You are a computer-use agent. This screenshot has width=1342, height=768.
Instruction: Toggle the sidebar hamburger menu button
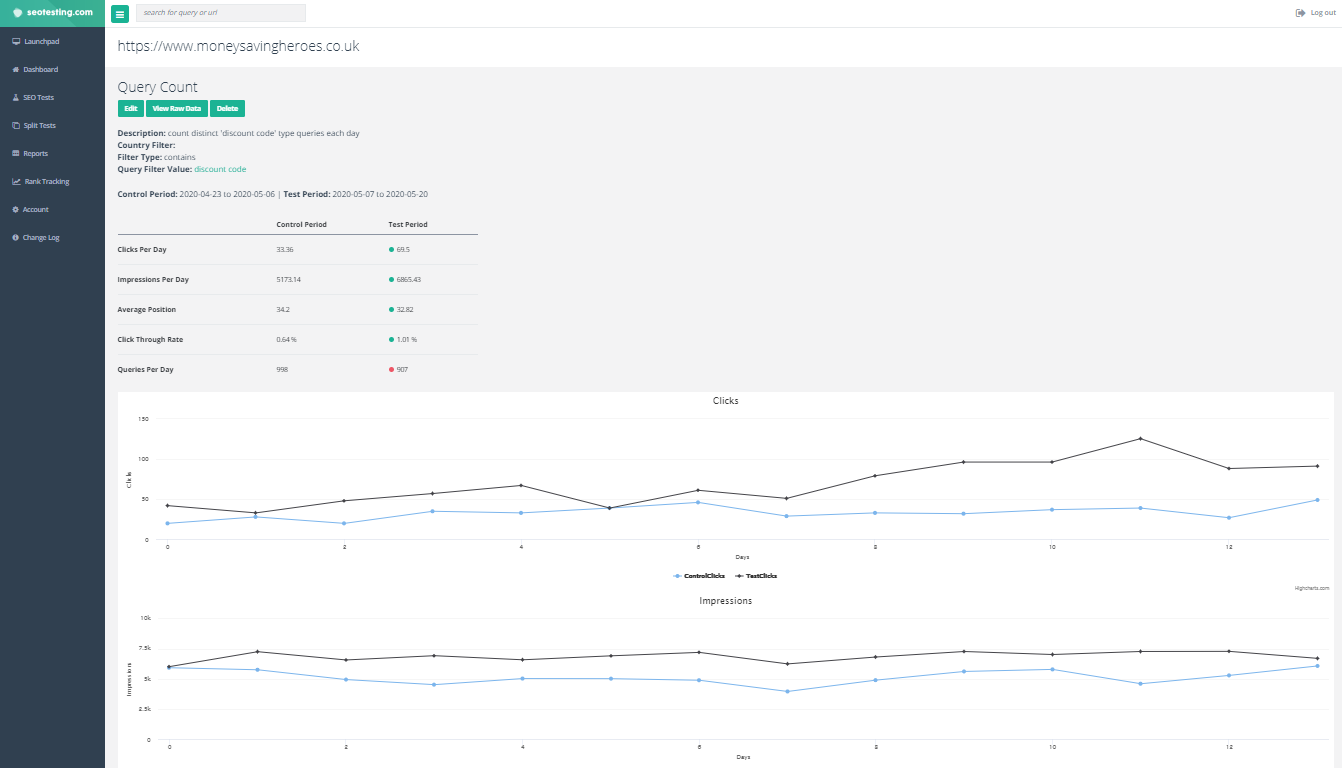(120, 14)
